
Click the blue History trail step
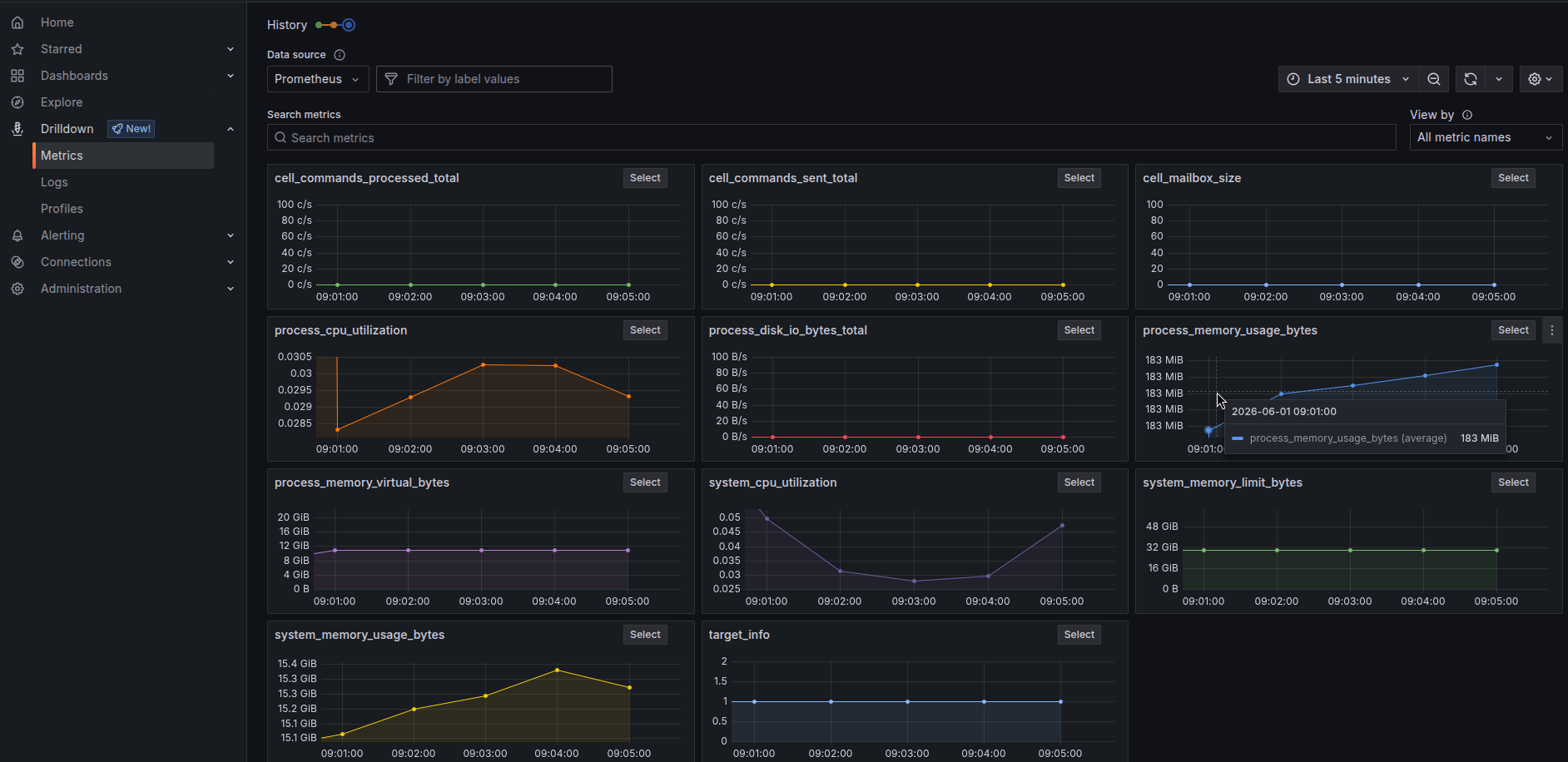coord(349,25)
